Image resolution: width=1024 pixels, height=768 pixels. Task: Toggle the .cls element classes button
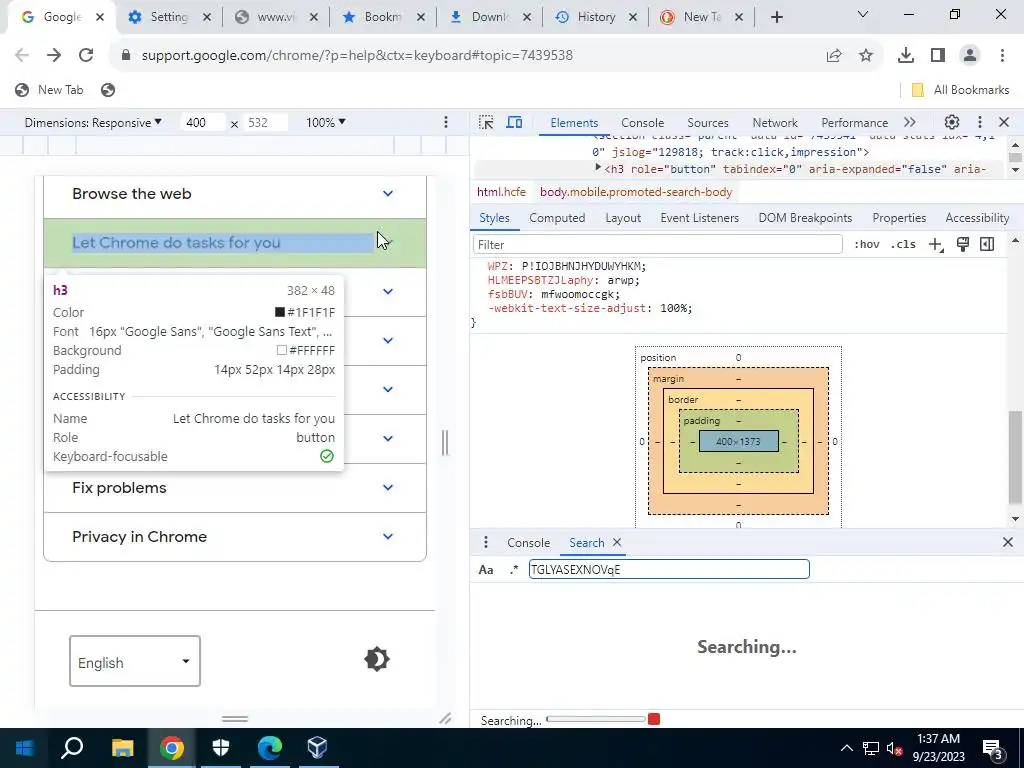903,244
